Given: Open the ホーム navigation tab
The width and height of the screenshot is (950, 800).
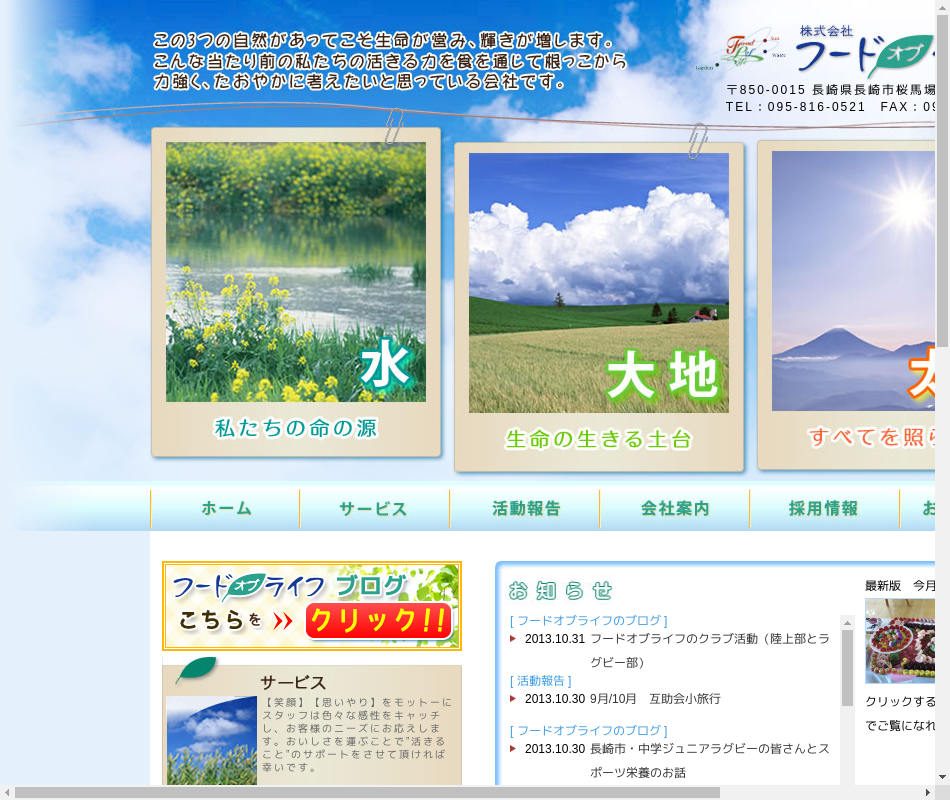Looking at the screenshot, I should pyautogui.click(x=226, y=509).
